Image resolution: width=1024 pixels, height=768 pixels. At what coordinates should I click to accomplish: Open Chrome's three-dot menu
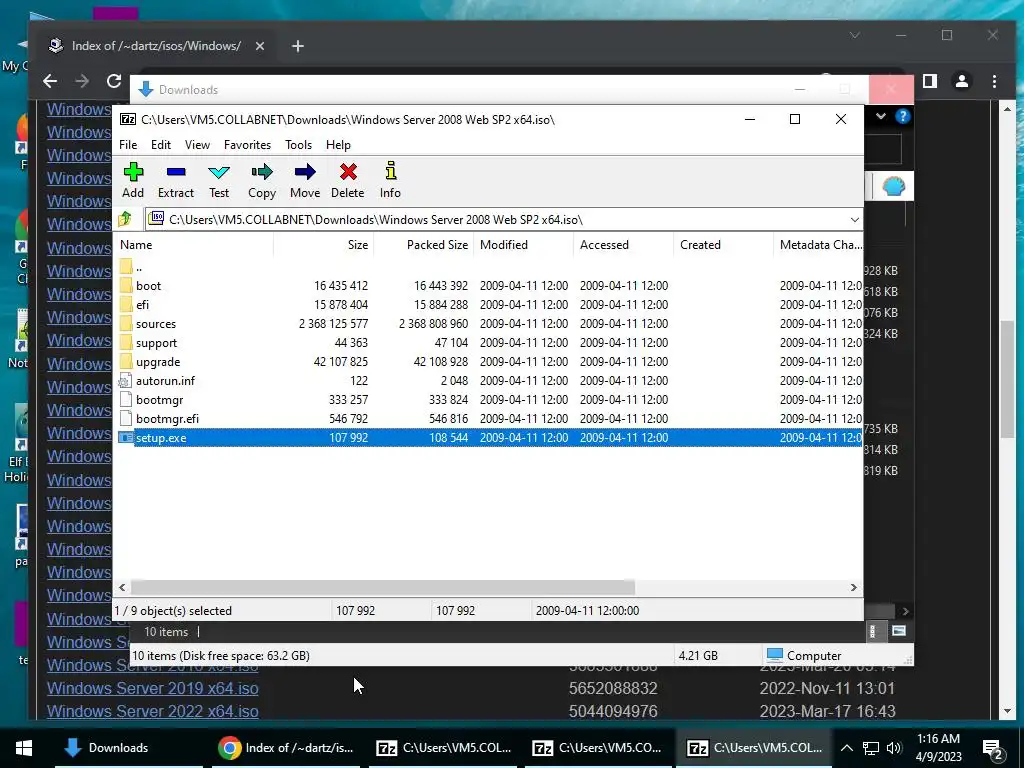[x=994, y=81]
